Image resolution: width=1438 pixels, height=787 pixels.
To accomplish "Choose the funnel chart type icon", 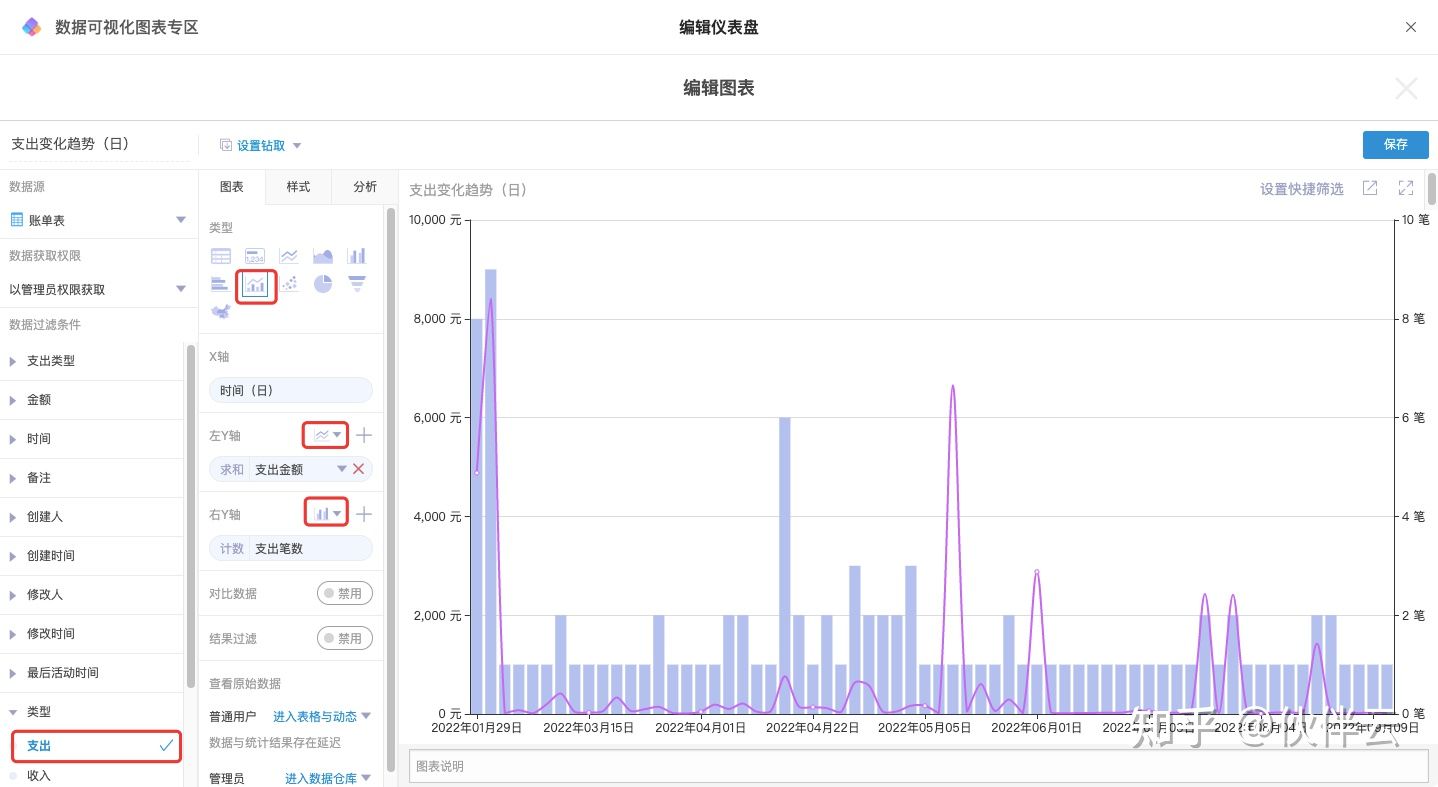I will [x=356, y=284].
